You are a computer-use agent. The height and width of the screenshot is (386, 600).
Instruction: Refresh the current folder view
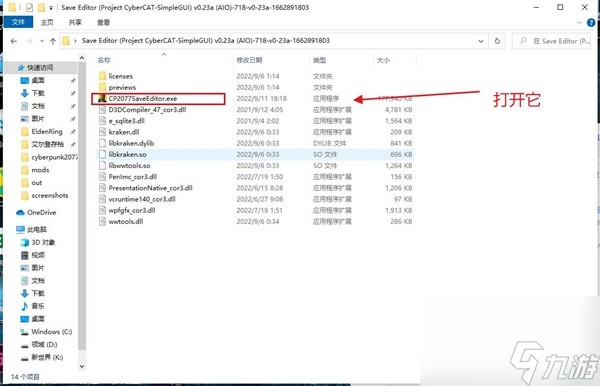497,41
